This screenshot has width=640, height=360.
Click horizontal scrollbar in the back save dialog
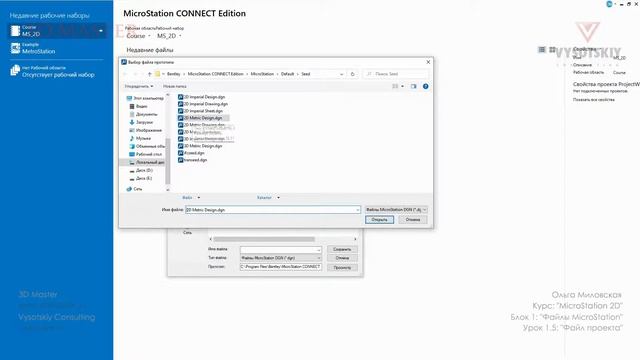(x=264, y=239)
